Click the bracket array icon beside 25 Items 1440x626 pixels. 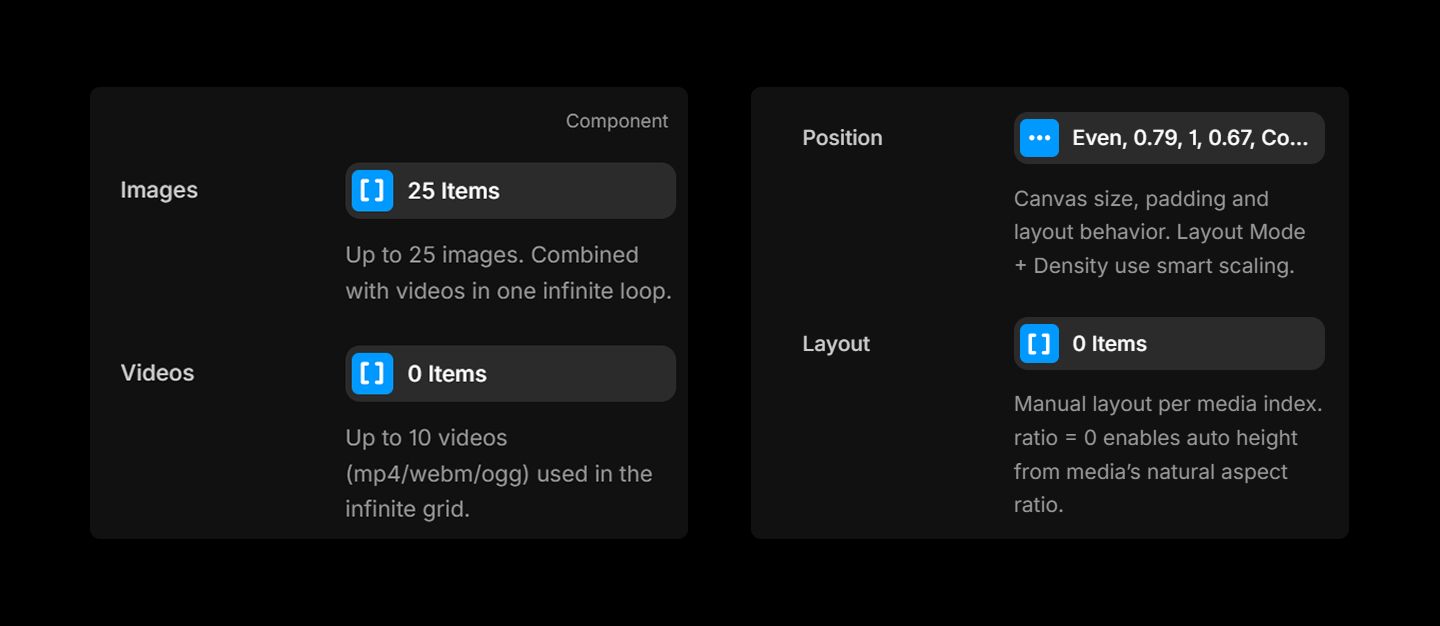(372, 191)
